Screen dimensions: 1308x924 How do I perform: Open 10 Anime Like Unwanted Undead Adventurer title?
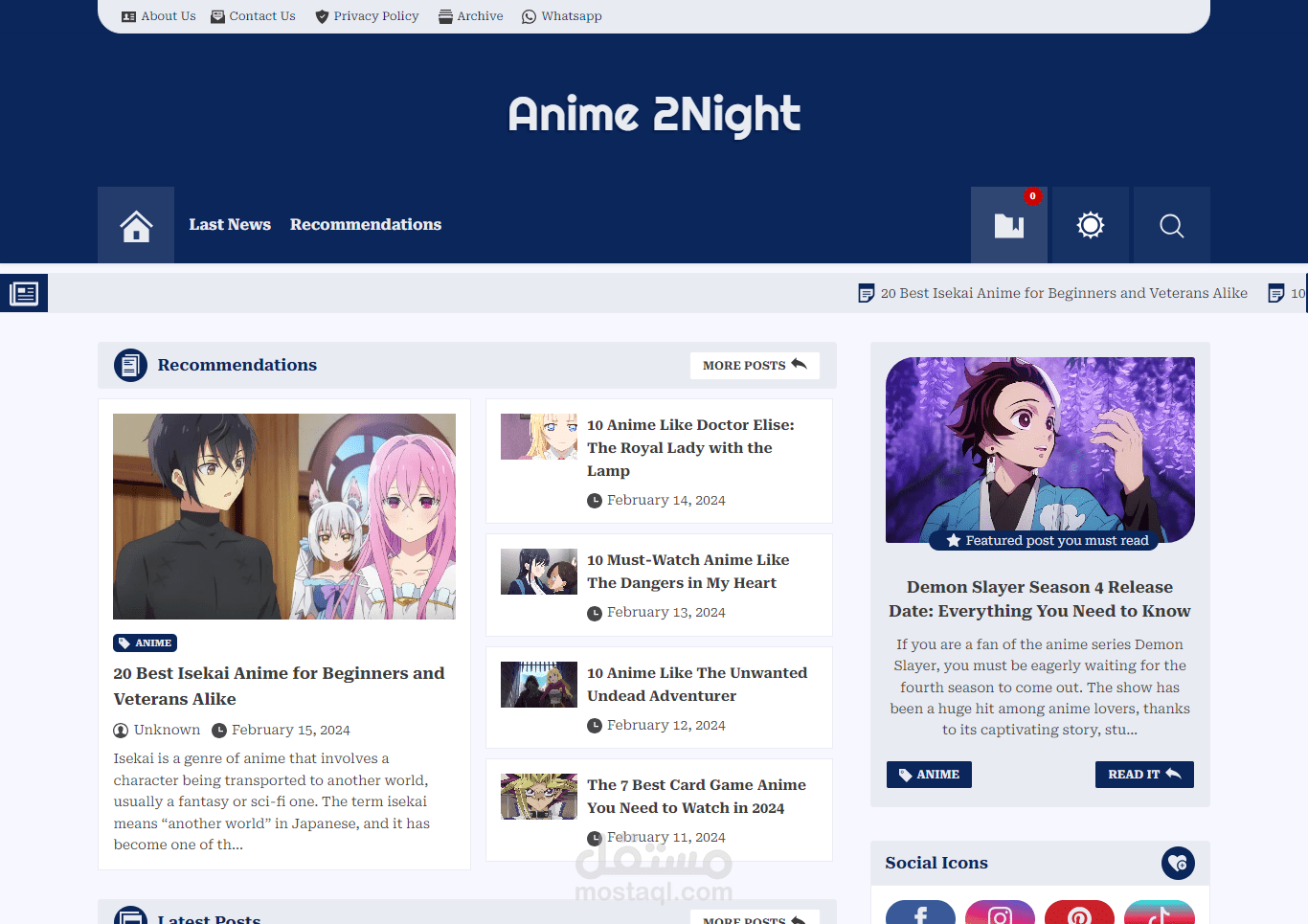click(x=697, y=685)
